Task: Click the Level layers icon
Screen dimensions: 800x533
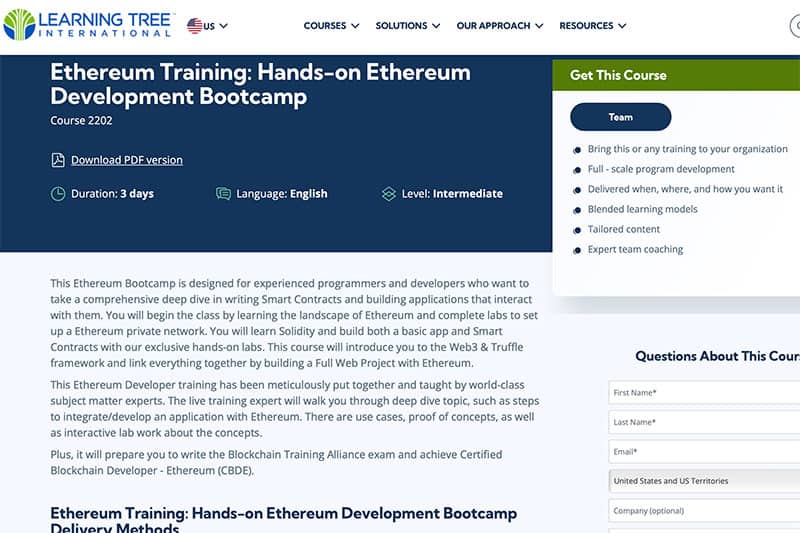Action: click(389, 194)
